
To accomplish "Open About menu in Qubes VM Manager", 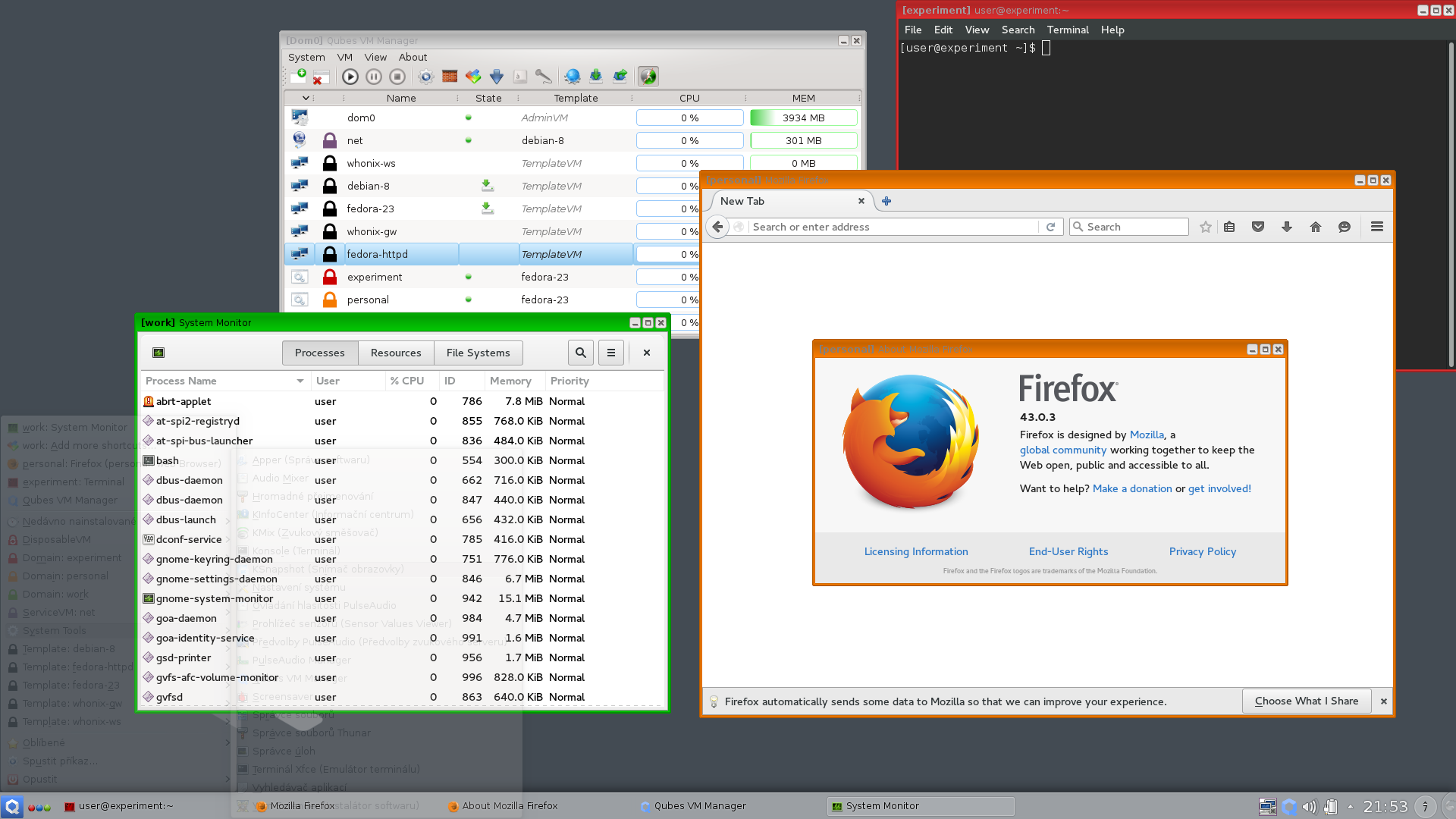I will point(413,57).
